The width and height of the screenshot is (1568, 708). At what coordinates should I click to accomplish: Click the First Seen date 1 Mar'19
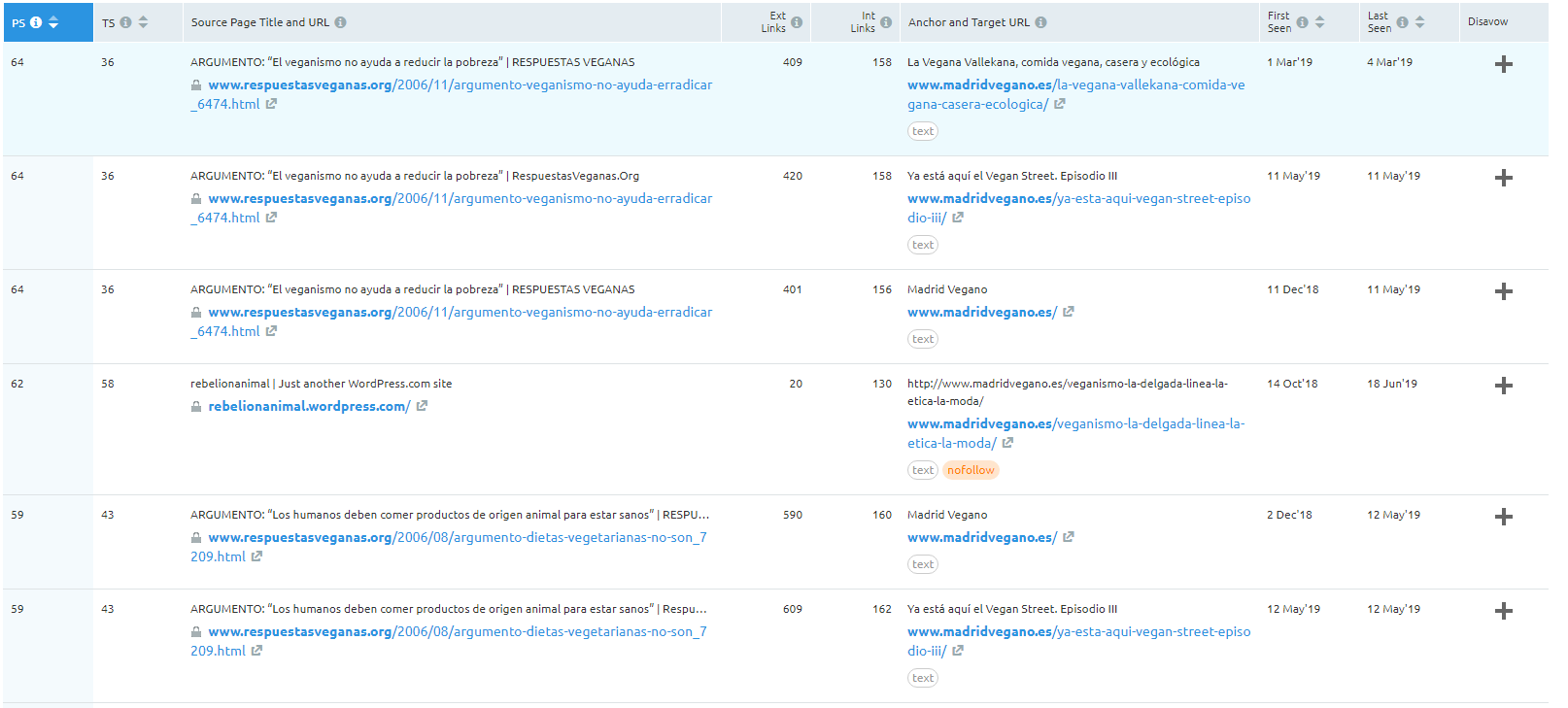[x=1289, y=62]
